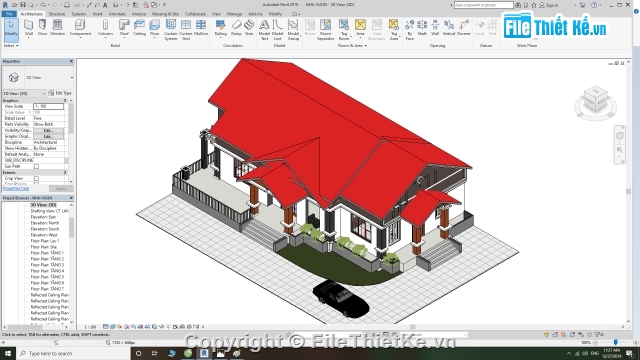Viewport: 640px width, 360px height.
Task: Select the Railing tool
Action: [220, 28]
